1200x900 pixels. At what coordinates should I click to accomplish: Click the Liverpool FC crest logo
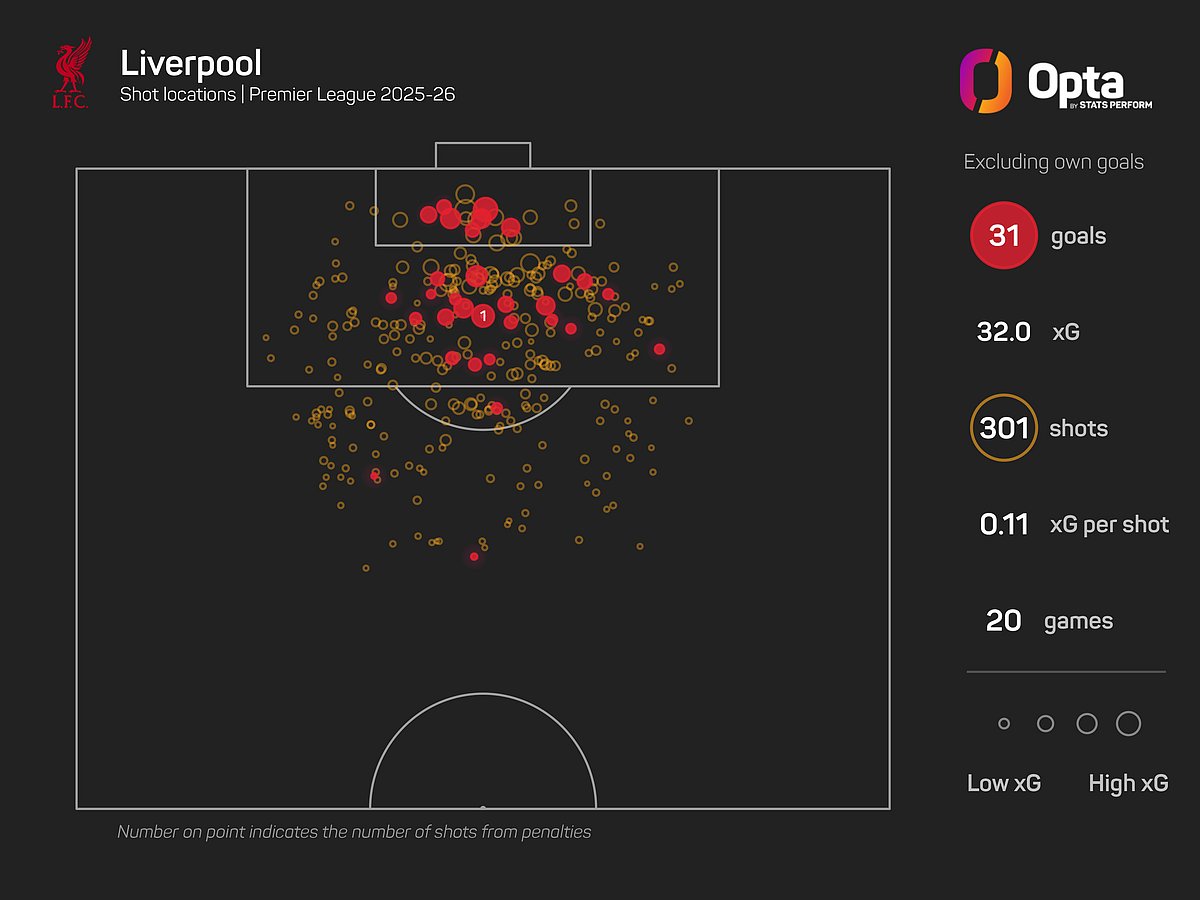click(74, 73)
